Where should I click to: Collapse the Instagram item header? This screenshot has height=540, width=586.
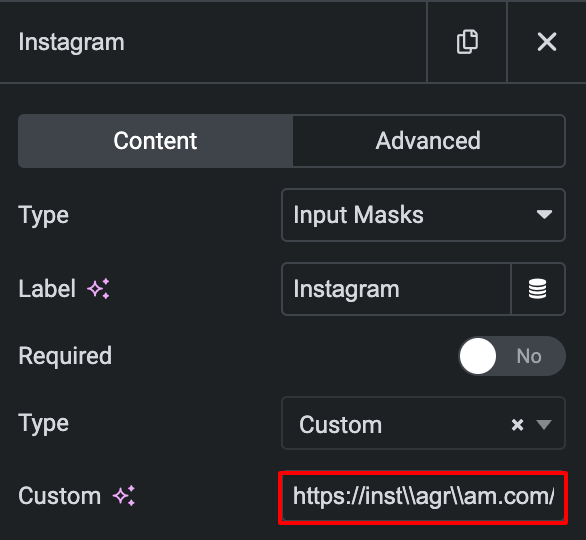213,41
